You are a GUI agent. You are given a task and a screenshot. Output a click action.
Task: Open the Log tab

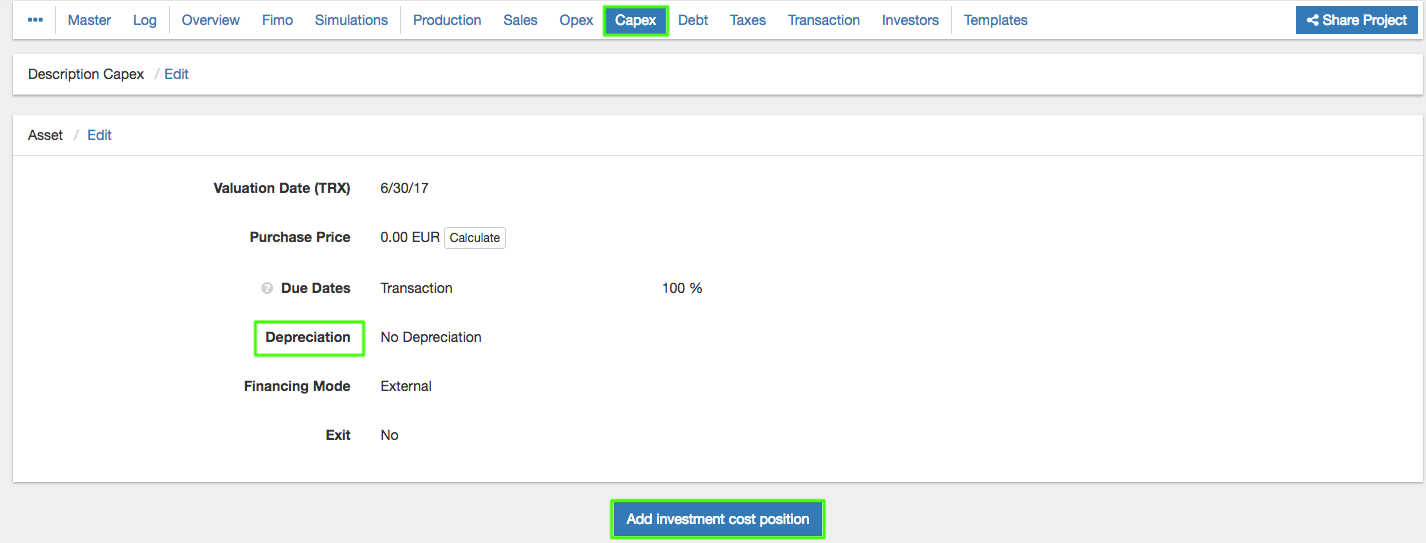[145, 20]
